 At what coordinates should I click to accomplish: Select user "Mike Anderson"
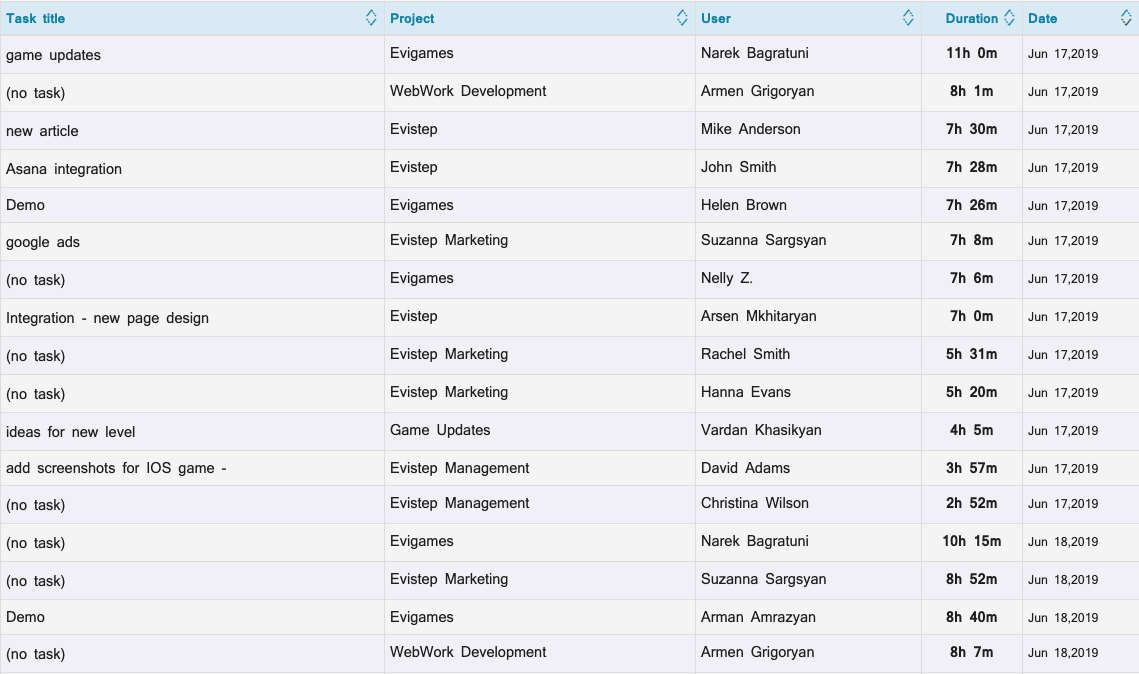click(x=750, y=129)
